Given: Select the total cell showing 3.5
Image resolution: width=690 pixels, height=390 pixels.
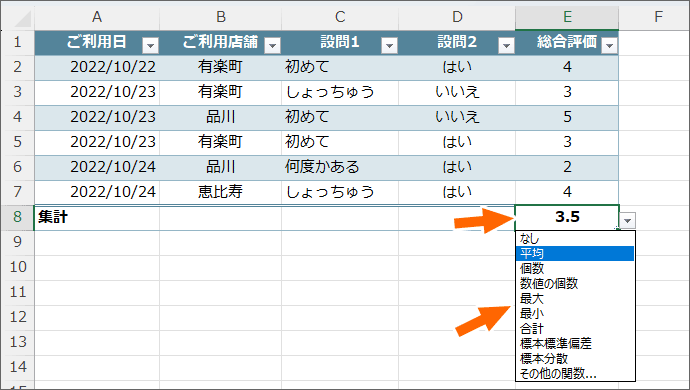Looking at the screenshot, I should tap(567, 217).
